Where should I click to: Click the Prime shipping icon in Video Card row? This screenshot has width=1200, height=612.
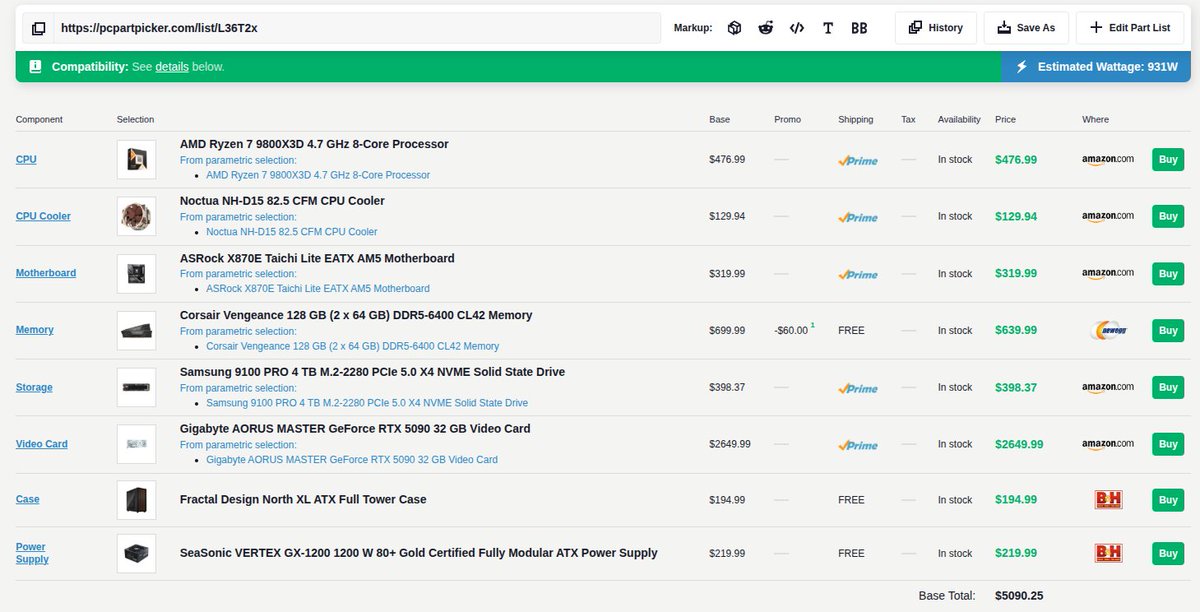pos(858,445)
